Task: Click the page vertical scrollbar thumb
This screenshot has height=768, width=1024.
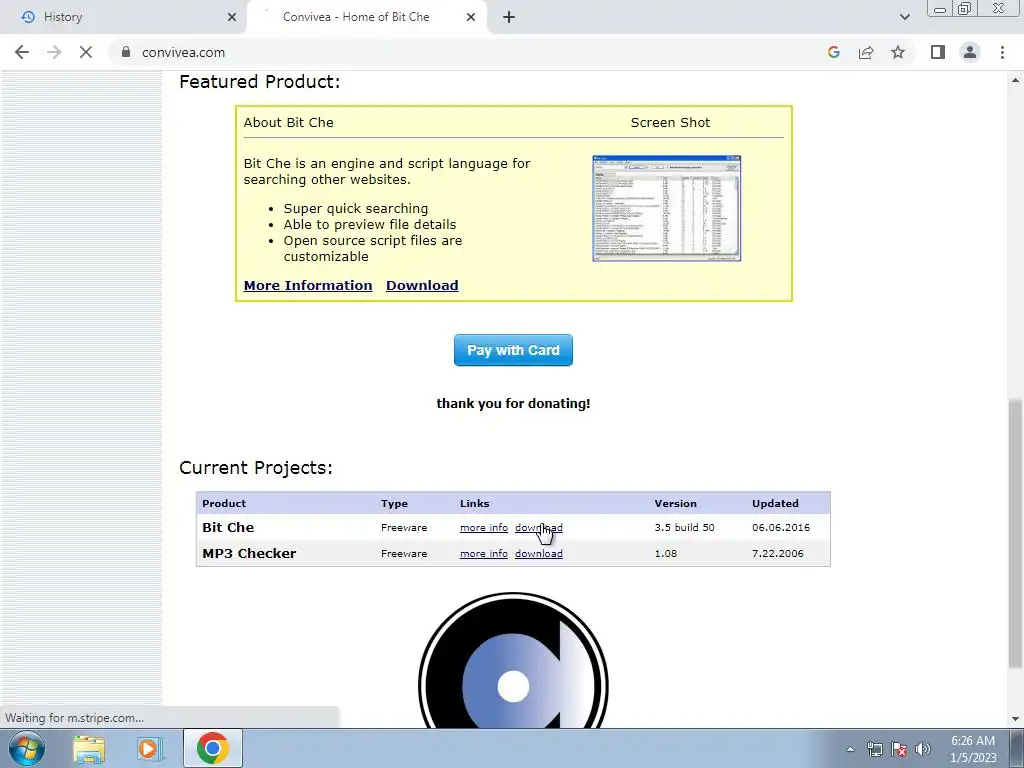Action: [1015, 534]
